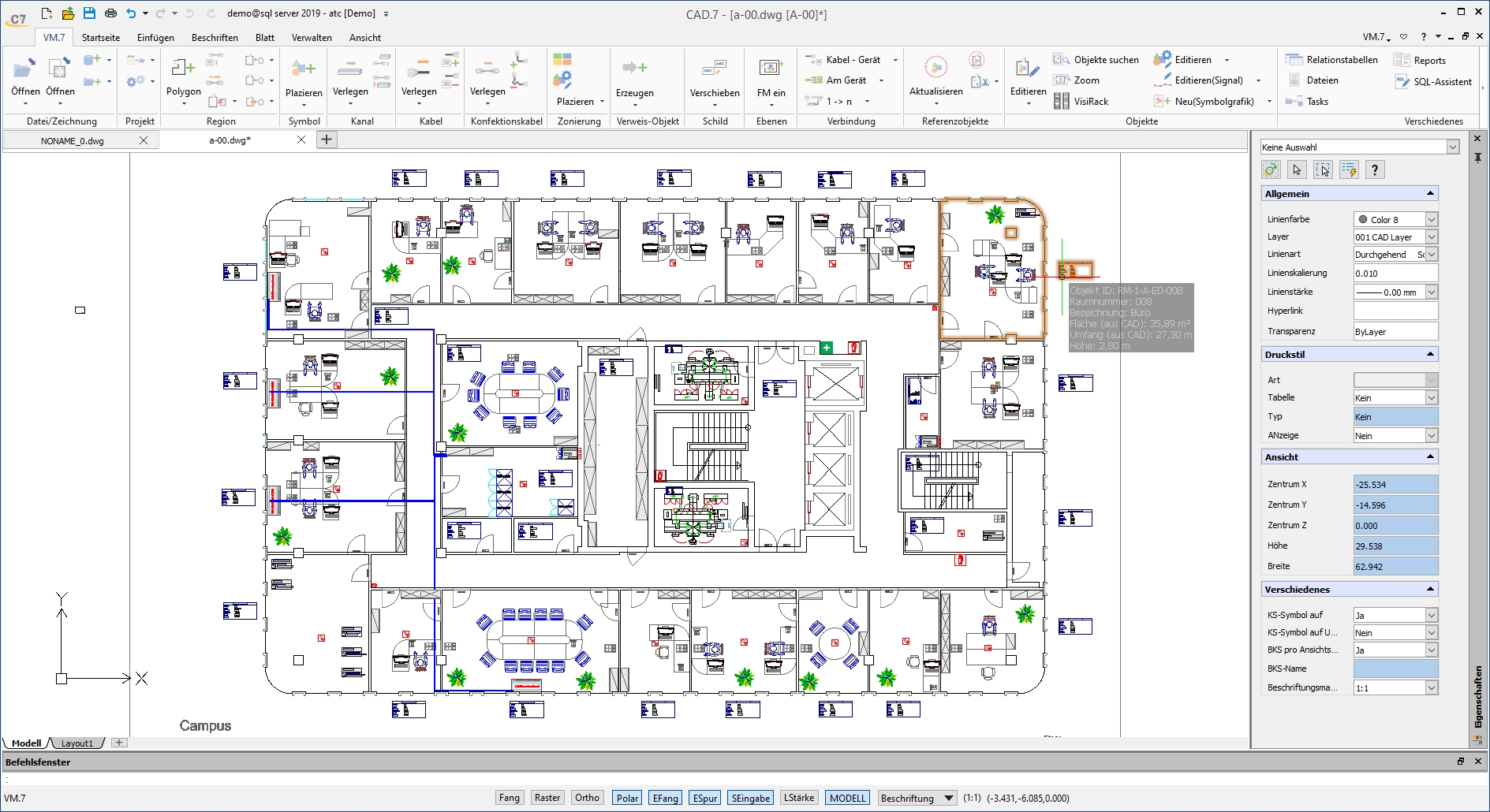The image size is (1490, 812).
Task: Click the help question mark in properties panel
Action: click(1375, 169)
